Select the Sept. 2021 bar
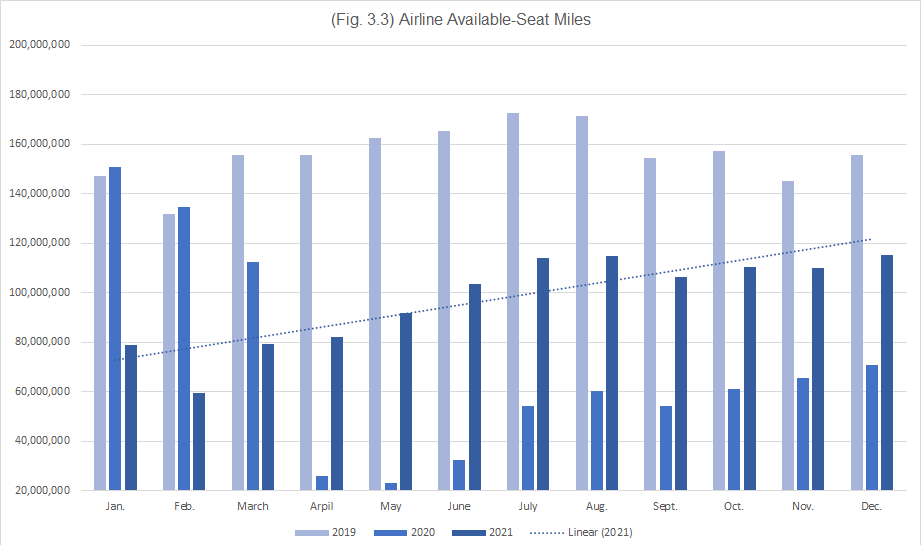923x545 pixels. (x=680, y=384)
